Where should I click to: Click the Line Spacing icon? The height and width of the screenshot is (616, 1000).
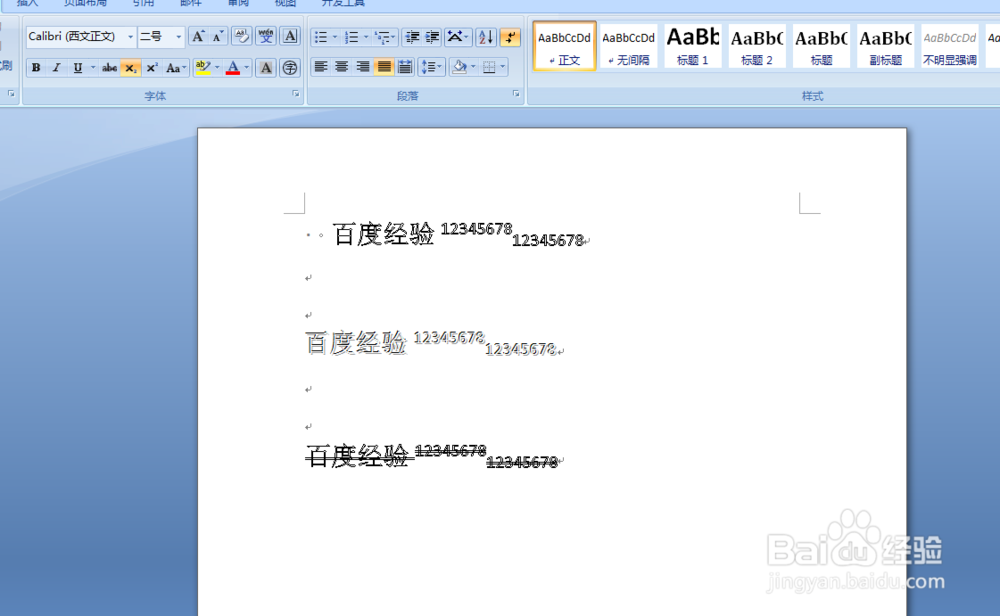coord(431,67)
